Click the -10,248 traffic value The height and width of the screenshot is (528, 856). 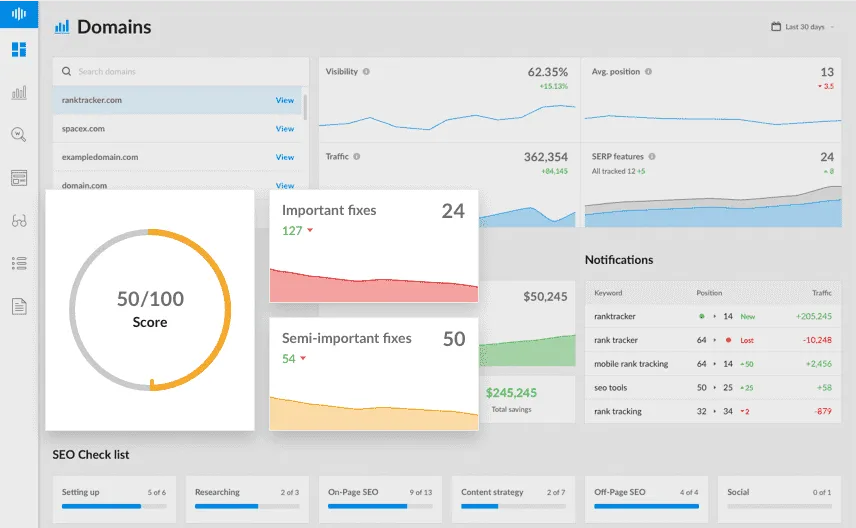pos(817,340)
